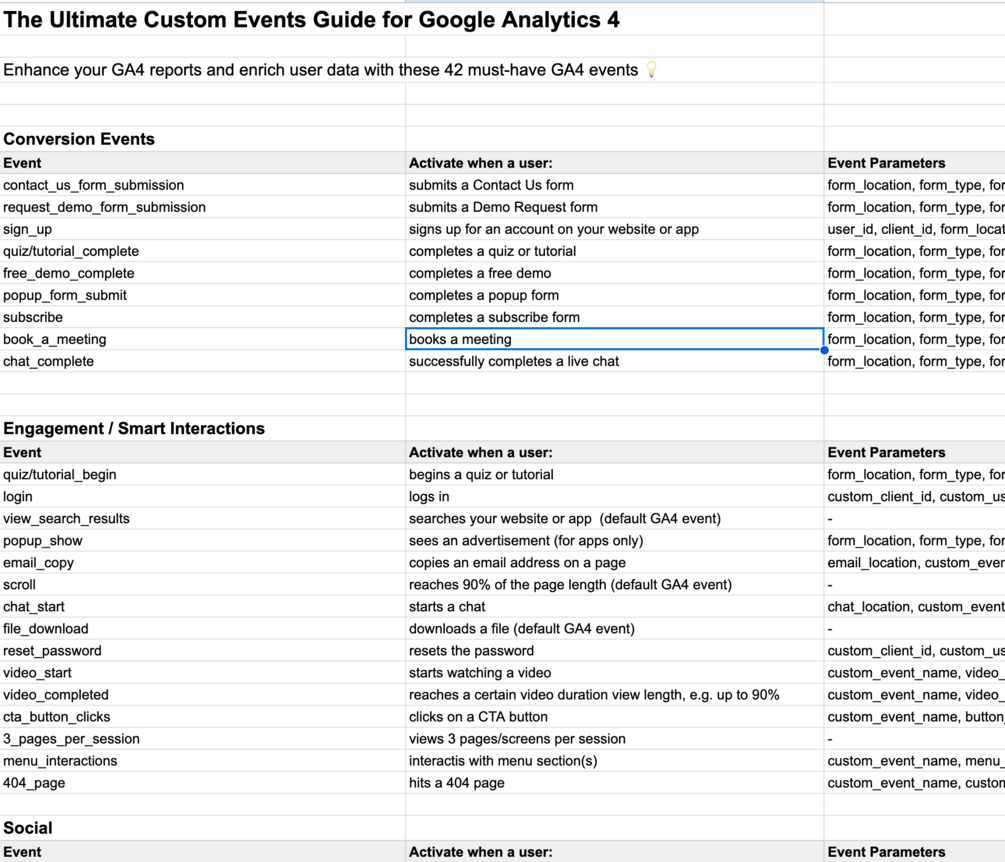The height and width of the screenshot is (862, 1005).
Task: Click the 'view_search_results' cell
Action: [x=66, y=518]
